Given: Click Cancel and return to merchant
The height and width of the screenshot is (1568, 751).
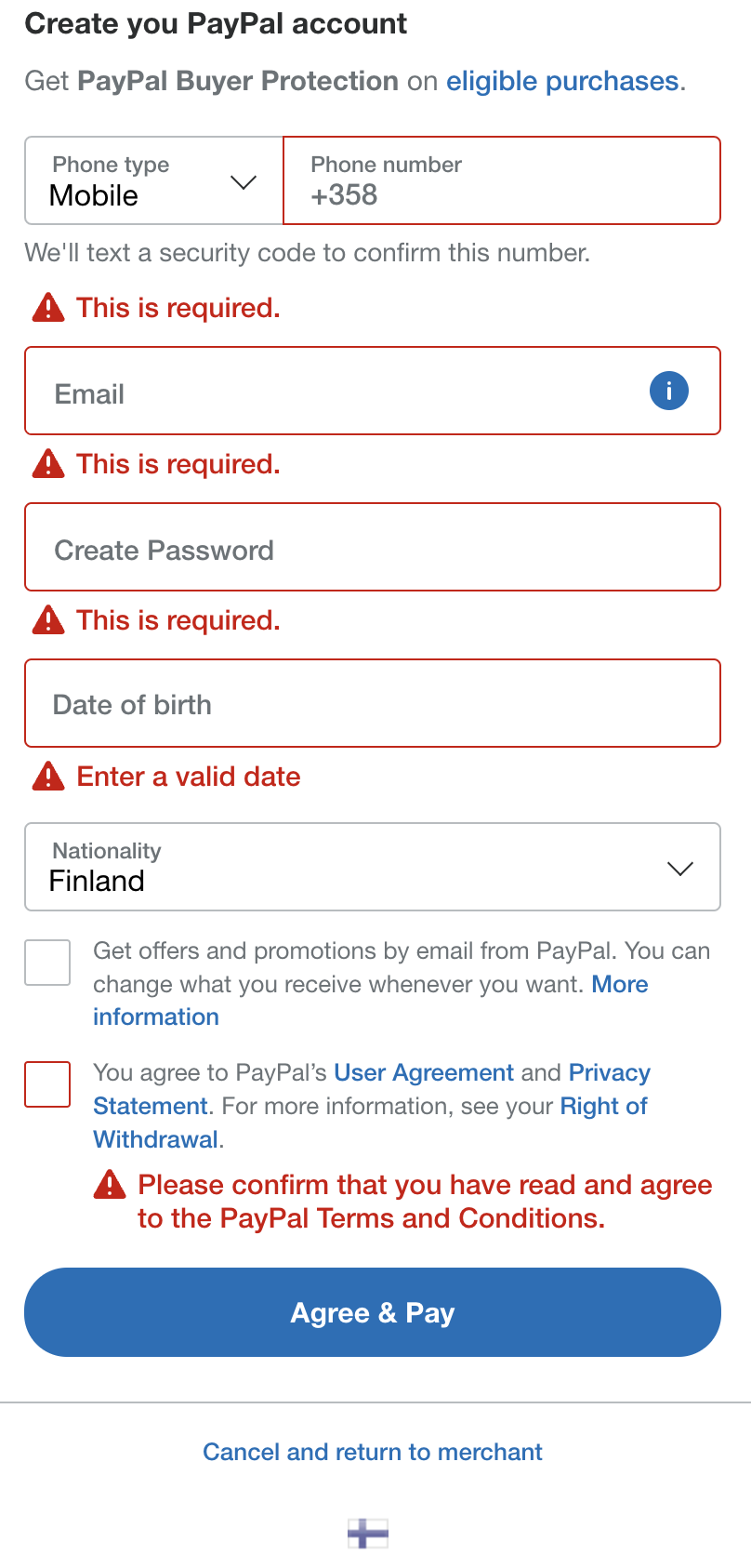Looking at the screenshot, I should (x=373, y=1452).
